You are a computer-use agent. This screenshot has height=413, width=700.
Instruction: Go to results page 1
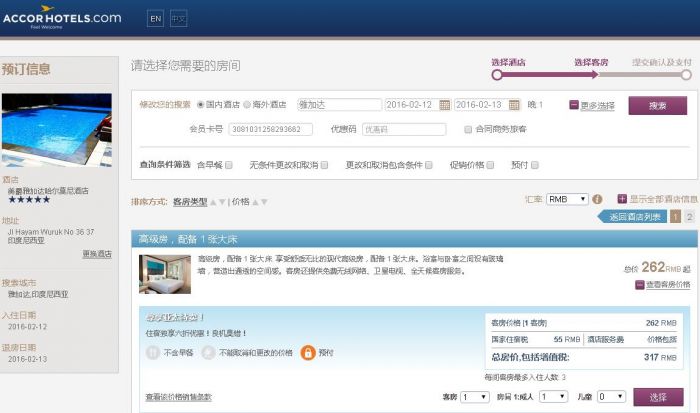coord(675,217)
